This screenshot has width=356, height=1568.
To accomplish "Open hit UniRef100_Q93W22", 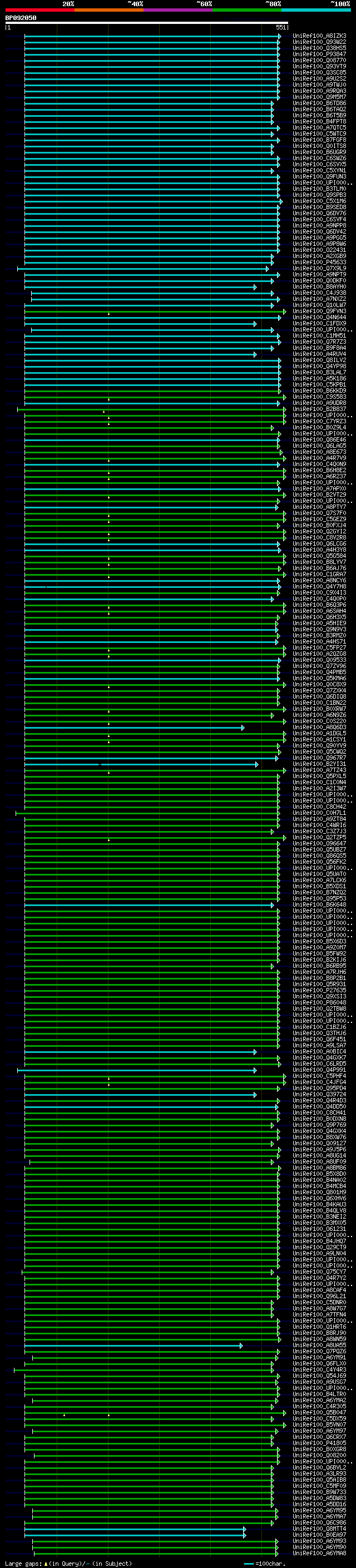I will pos(319,42).
